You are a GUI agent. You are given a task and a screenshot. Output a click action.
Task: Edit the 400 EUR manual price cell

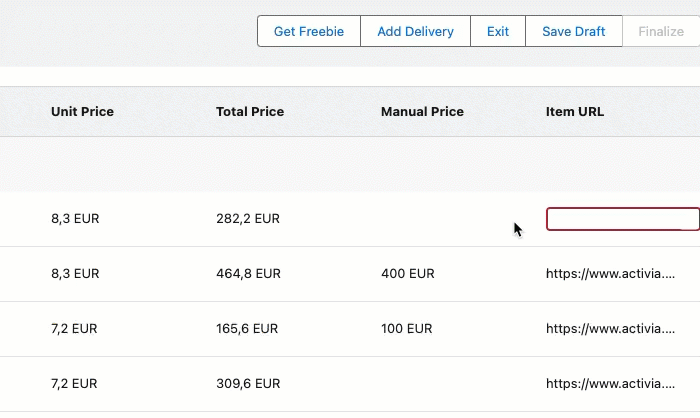pos(408,273)
